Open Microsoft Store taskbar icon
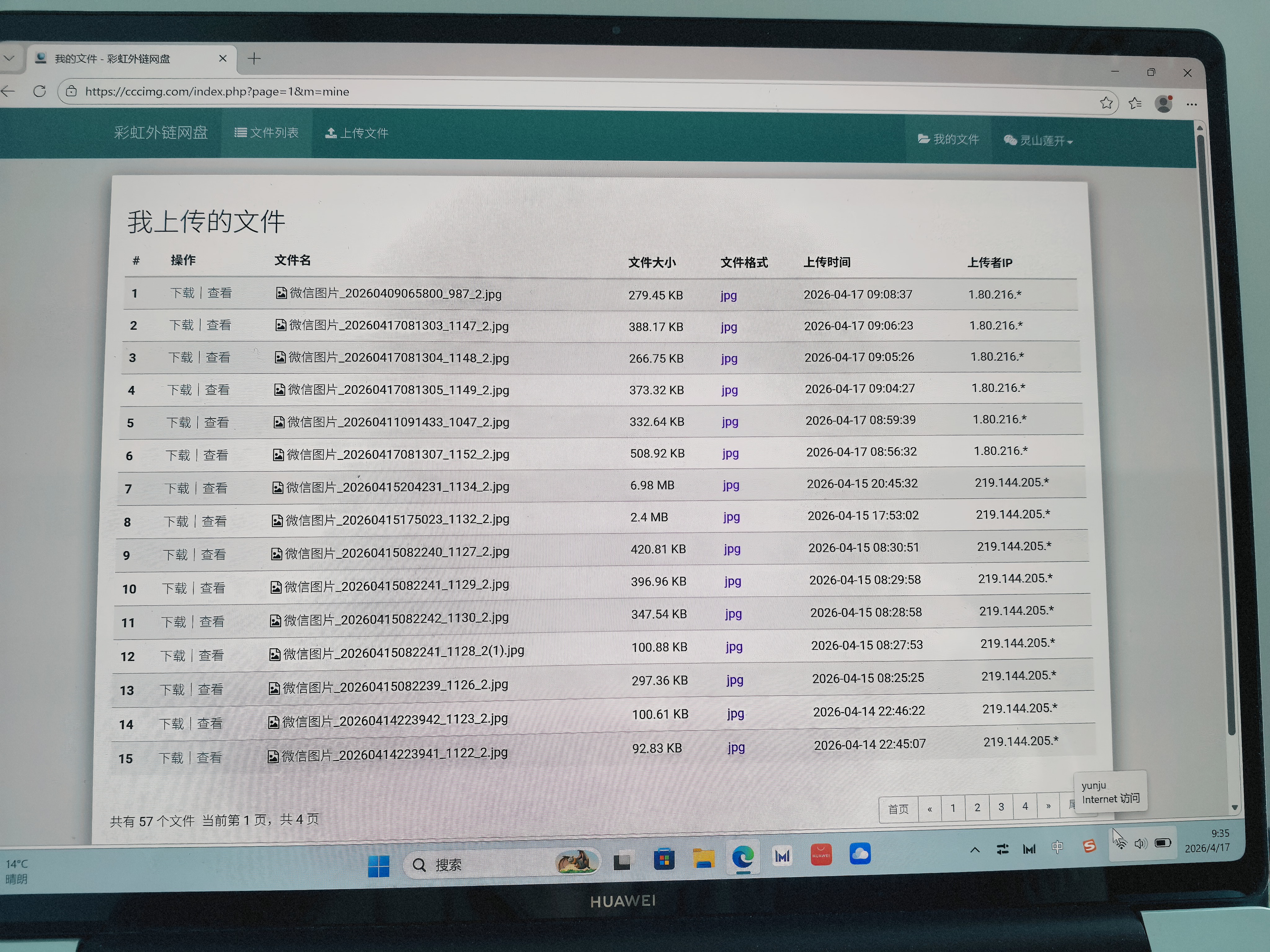1270x952 pixels. (x=664, y=860)
